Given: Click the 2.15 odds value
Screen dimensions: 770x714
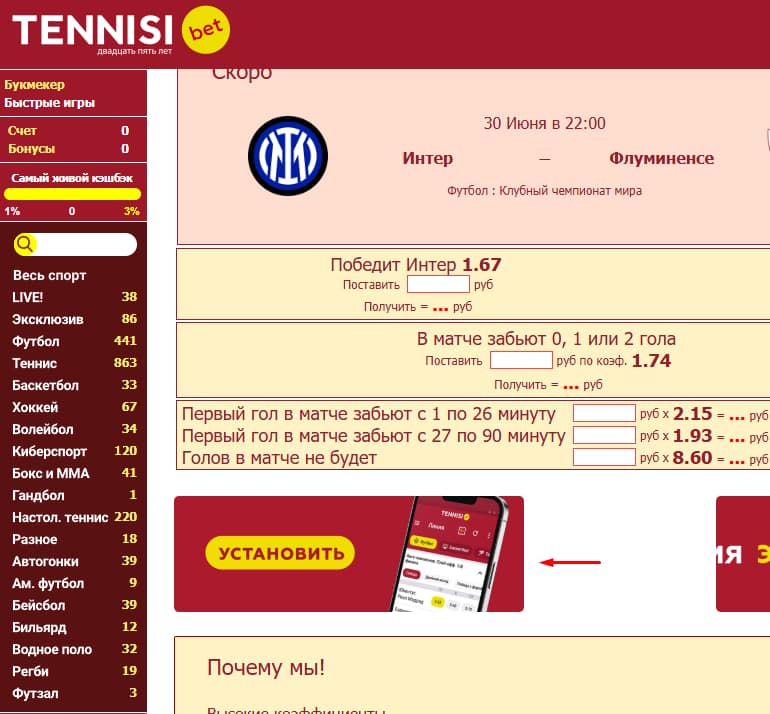Looking at the screenshot, I should coord(692,414).
